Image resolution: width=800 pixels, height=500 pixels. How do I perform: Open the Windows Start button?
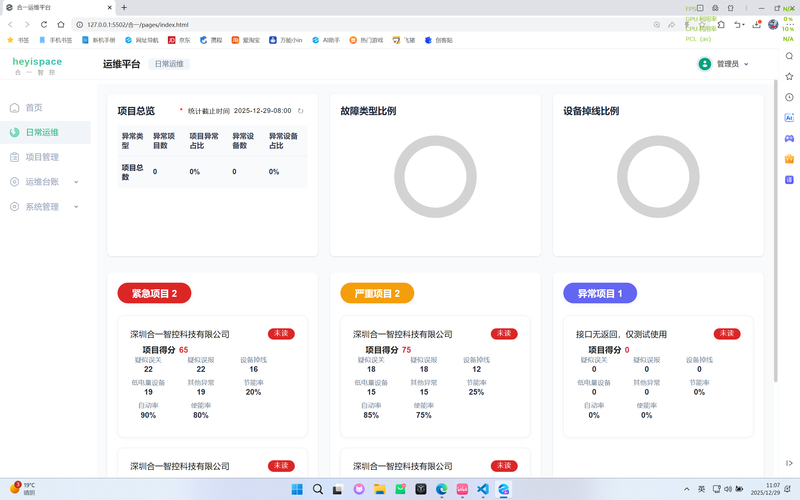pyautogui.click(x=297, y=489)
